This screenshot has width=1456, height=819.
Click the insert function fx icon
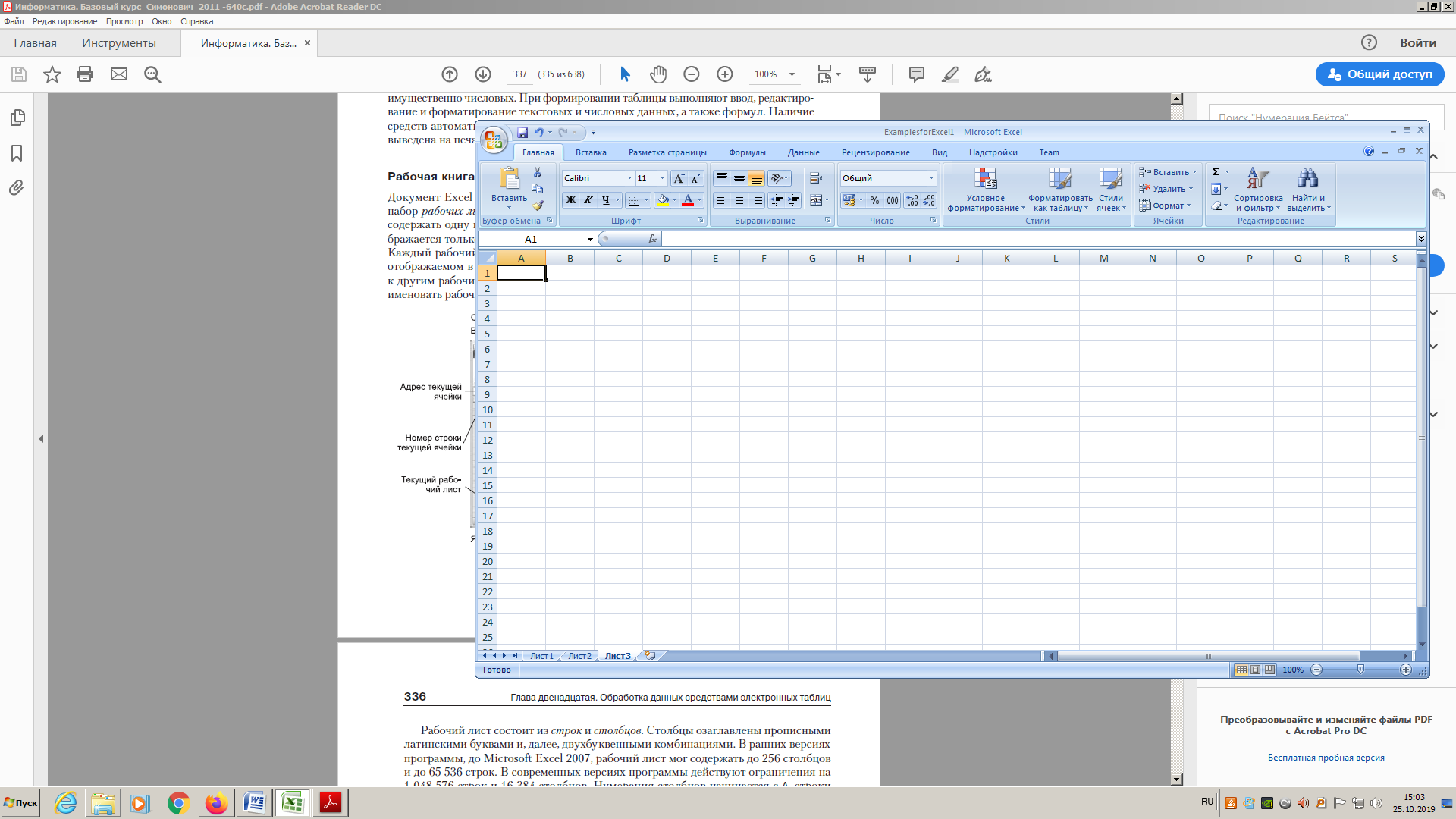(652, 239)
